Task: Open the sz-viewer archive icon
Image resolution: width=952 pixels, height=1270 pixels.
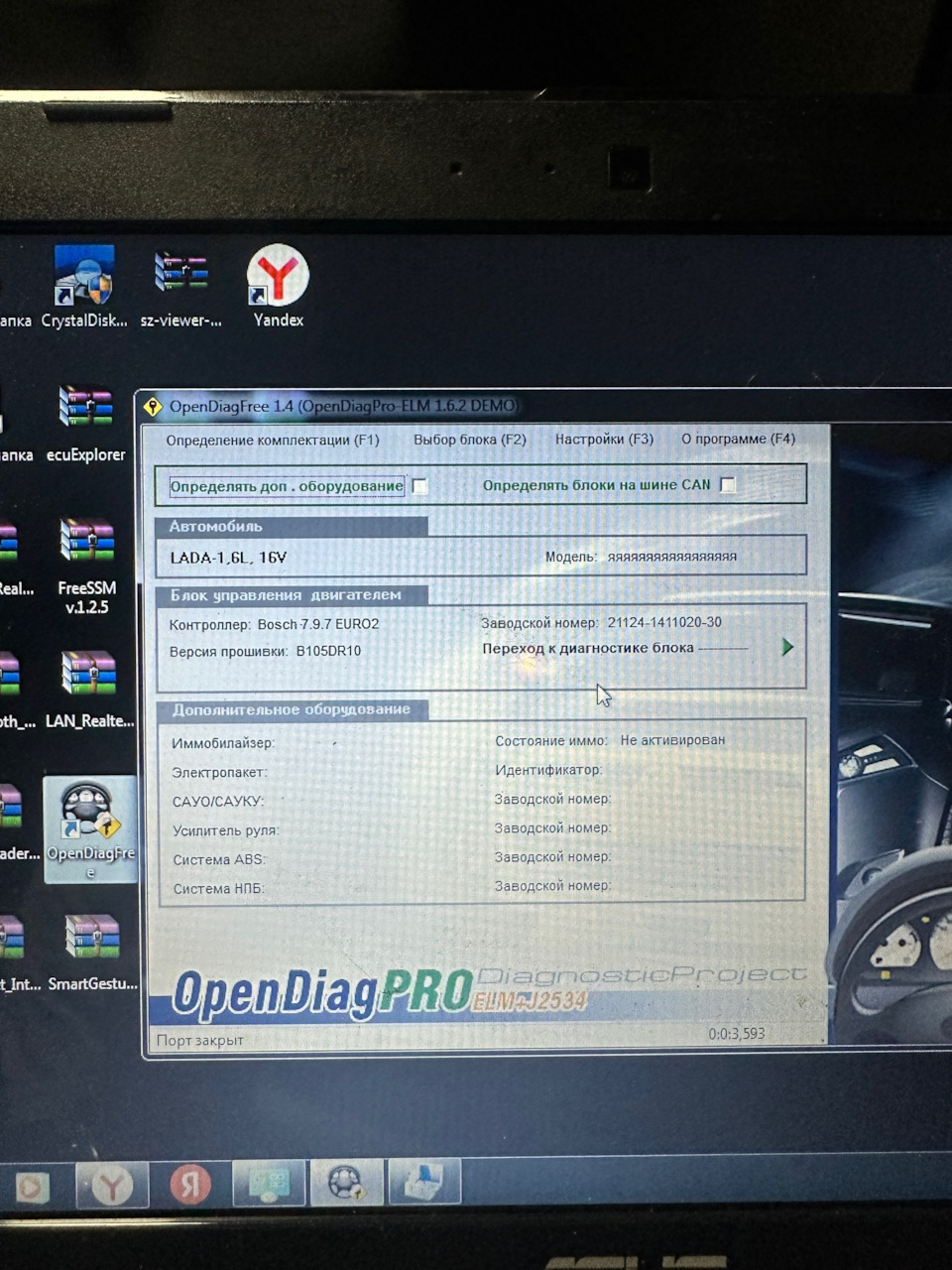Action: click(180, 286)
